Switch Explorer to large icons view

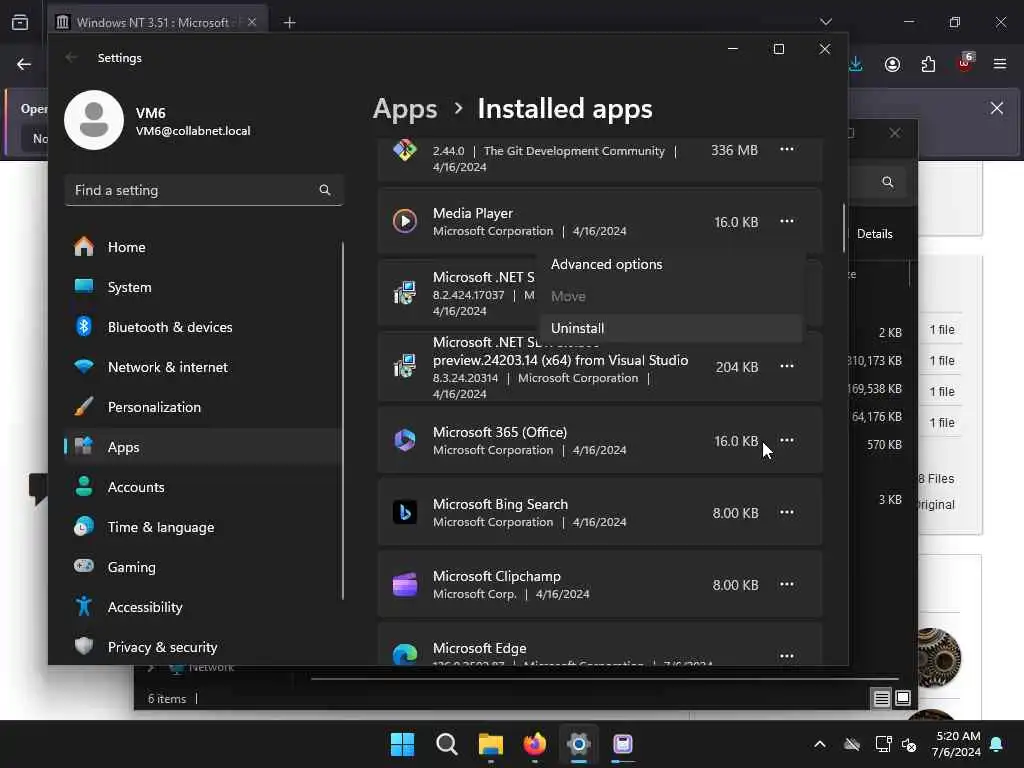(x=903, y=699)
